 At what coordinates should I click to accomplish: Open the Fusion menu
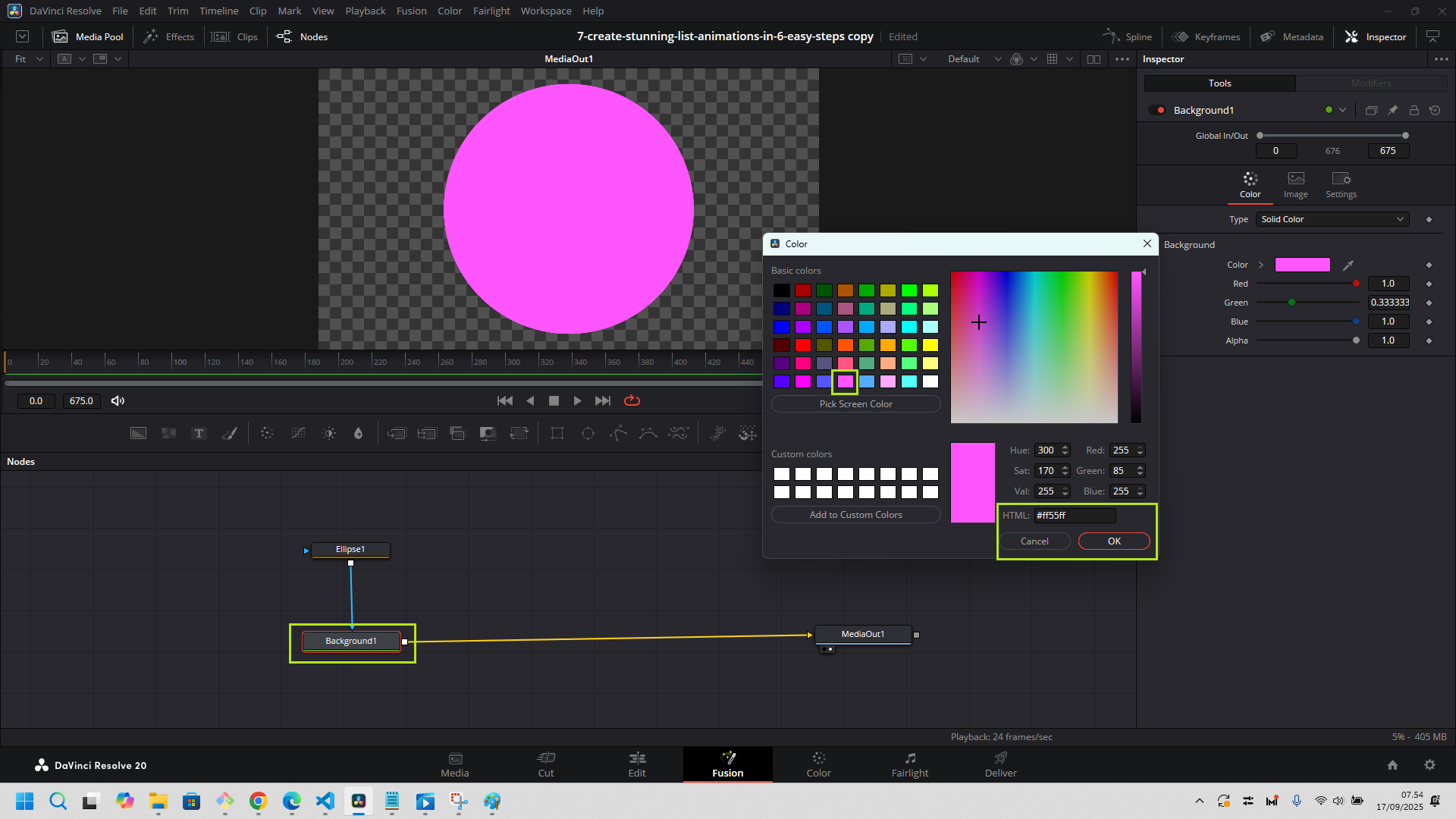click(x=411, y=11)
